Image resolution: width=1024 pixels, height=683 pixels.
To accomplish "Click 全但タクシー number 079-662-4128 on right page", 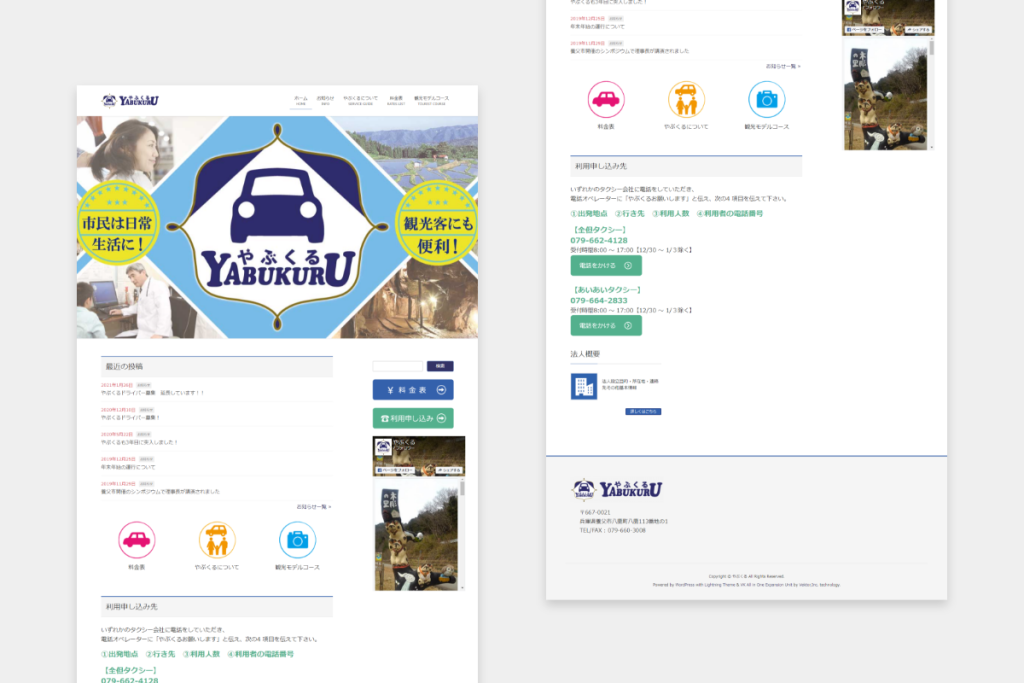I will pos(599,240).
